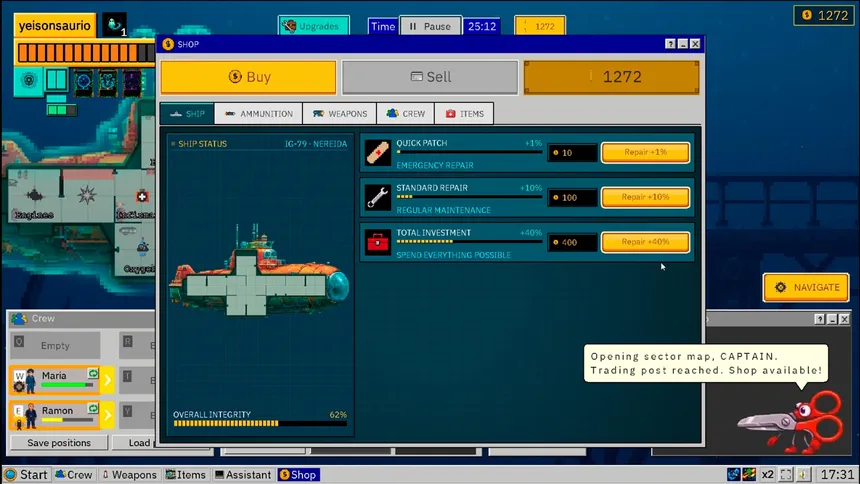Click the Crew panel group icon
This screenshot has height=484, width=860.
19,318
